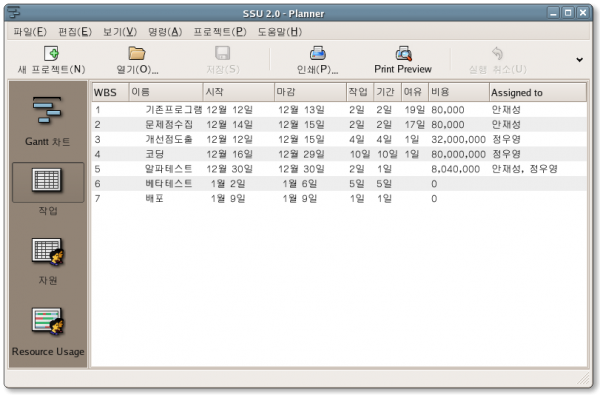Click cost value 80,000,000
The height and width of the screenshot is (395, 600).
click(458, 154)
